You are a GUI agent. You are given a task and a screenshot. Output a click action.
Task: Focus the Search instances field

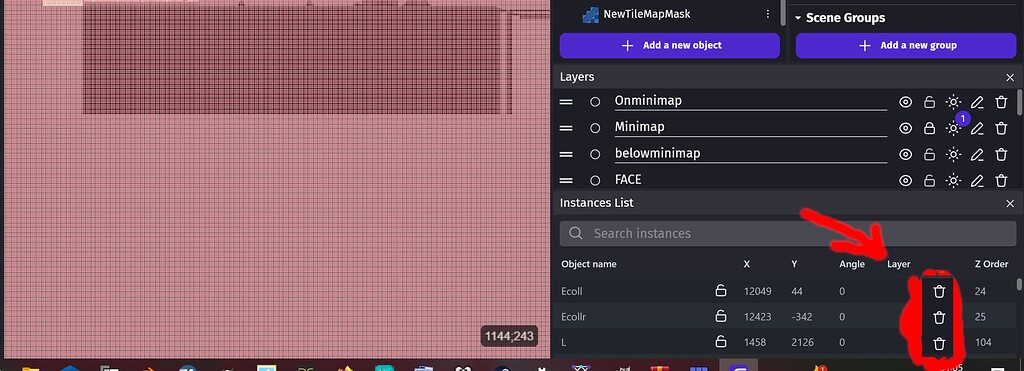click(788, 233)
